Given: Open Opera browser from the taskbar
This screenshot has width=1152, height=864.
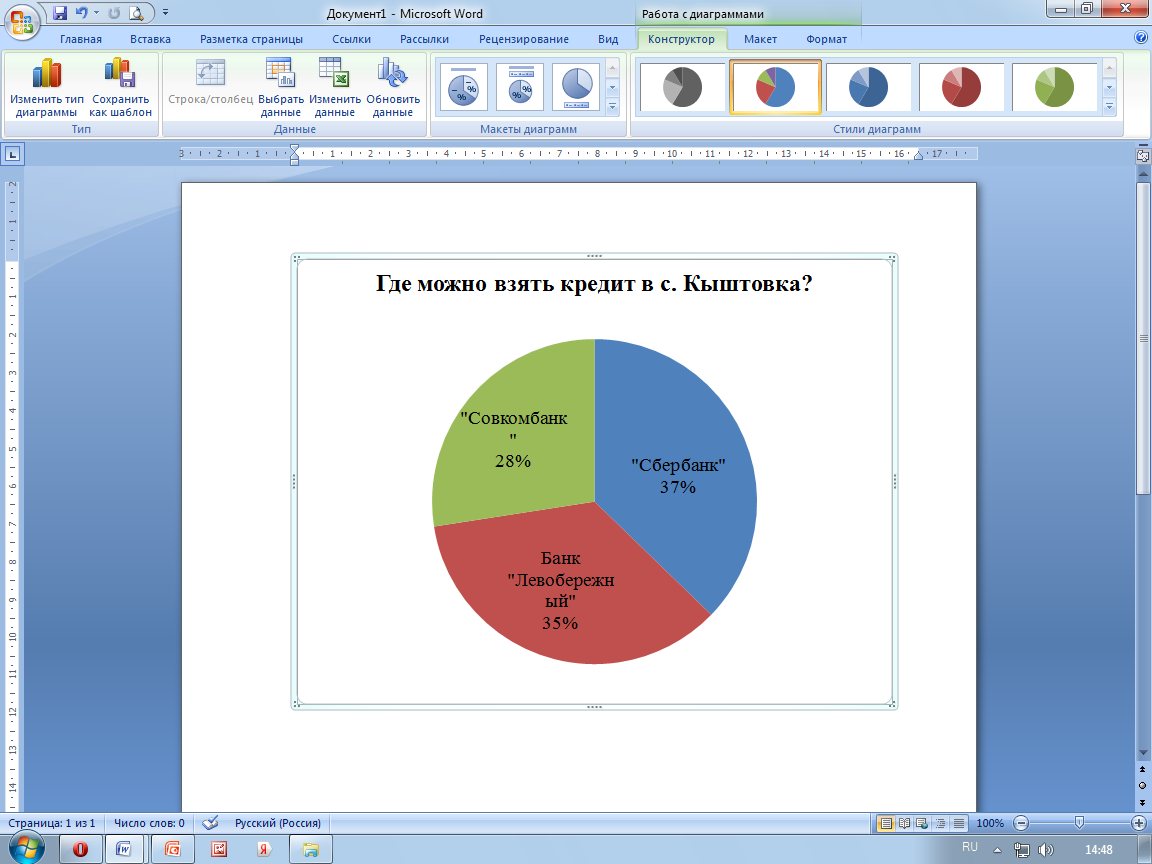Looking at the screenshot, I should click(x=80, y=849).
